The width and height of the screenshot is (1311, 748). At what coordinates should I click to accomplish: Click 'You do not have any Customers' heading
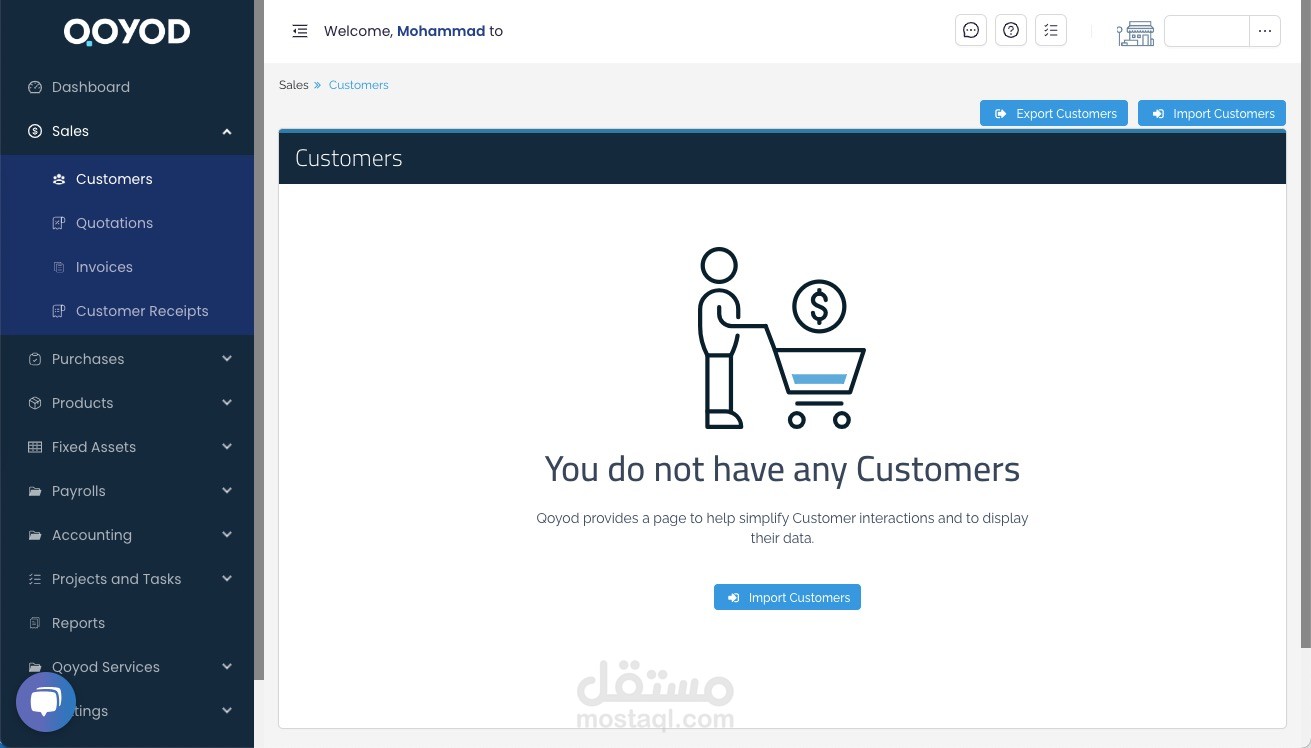click(782, 469)
